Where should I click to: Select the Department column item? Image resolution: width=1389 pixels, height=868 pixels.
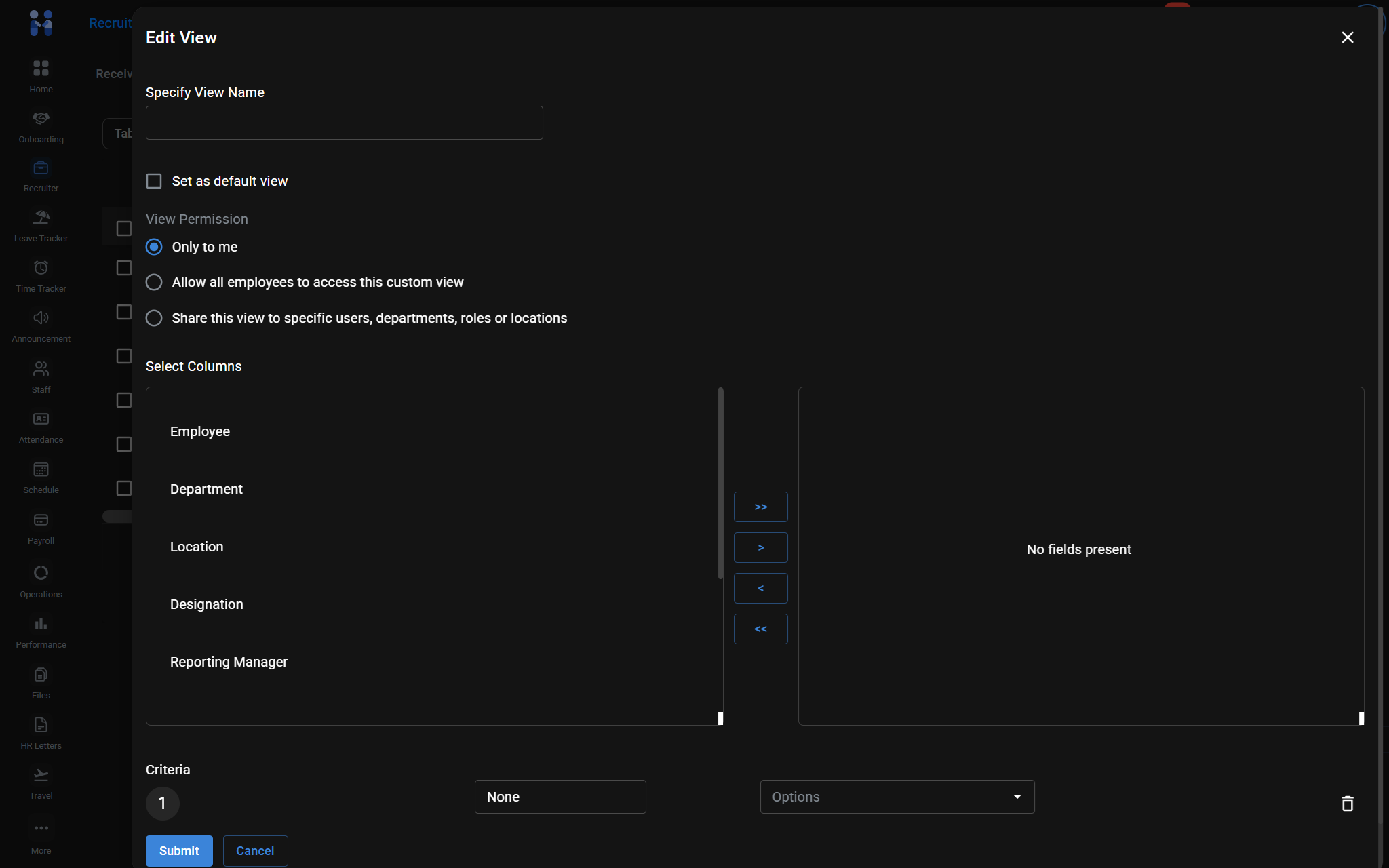click(206, 489)
